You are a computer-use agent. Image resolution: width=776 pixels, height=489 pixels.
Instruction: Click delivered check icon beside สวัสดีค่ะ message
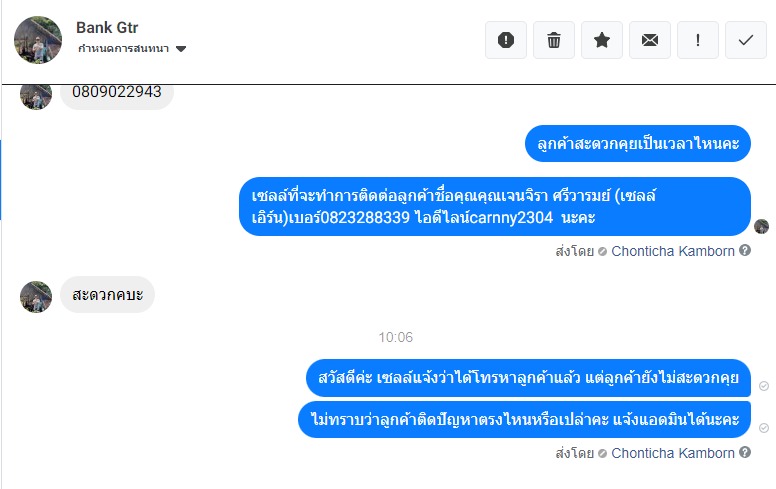tap(764, 386)
